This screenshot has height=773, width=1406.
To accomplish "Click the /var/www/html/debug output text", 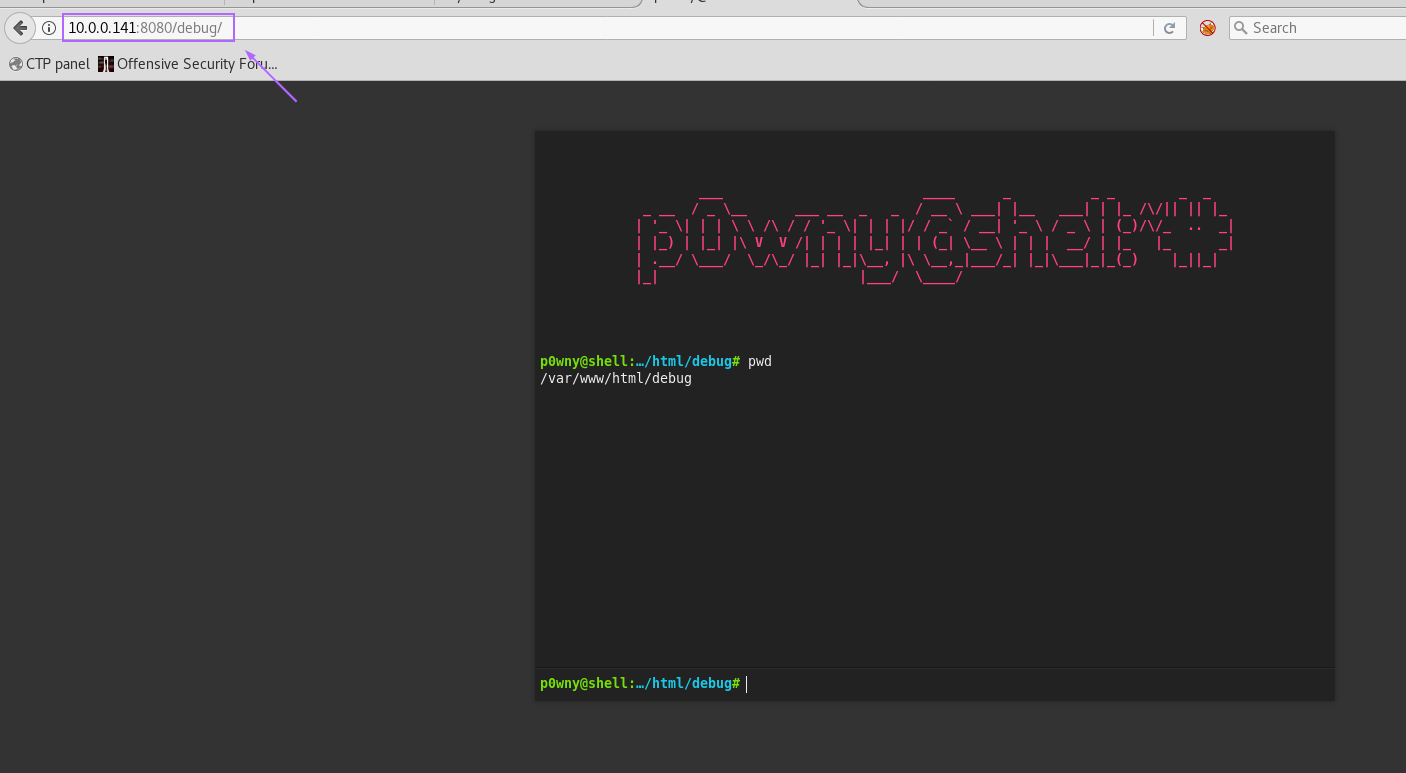I will 616,379.
